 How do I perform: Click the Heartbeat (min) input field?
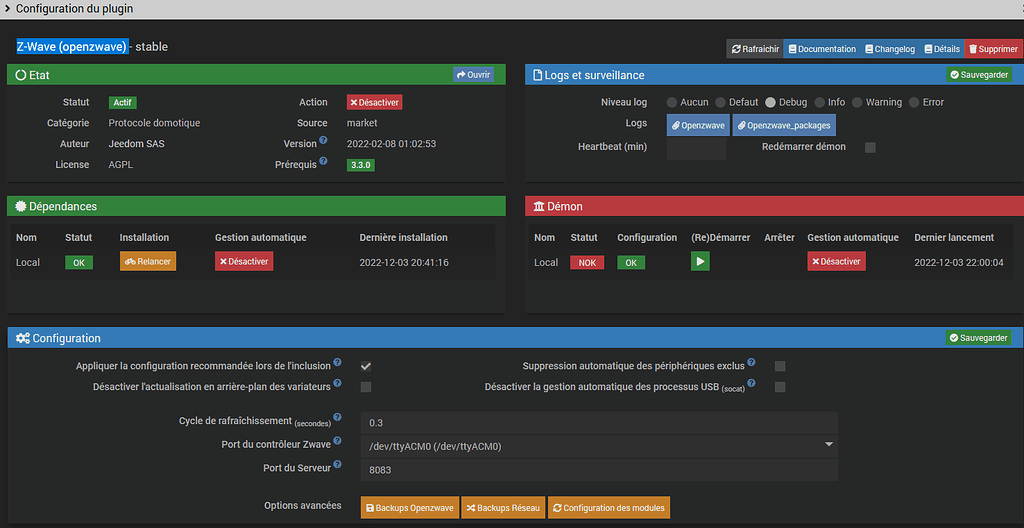point(696,148)
